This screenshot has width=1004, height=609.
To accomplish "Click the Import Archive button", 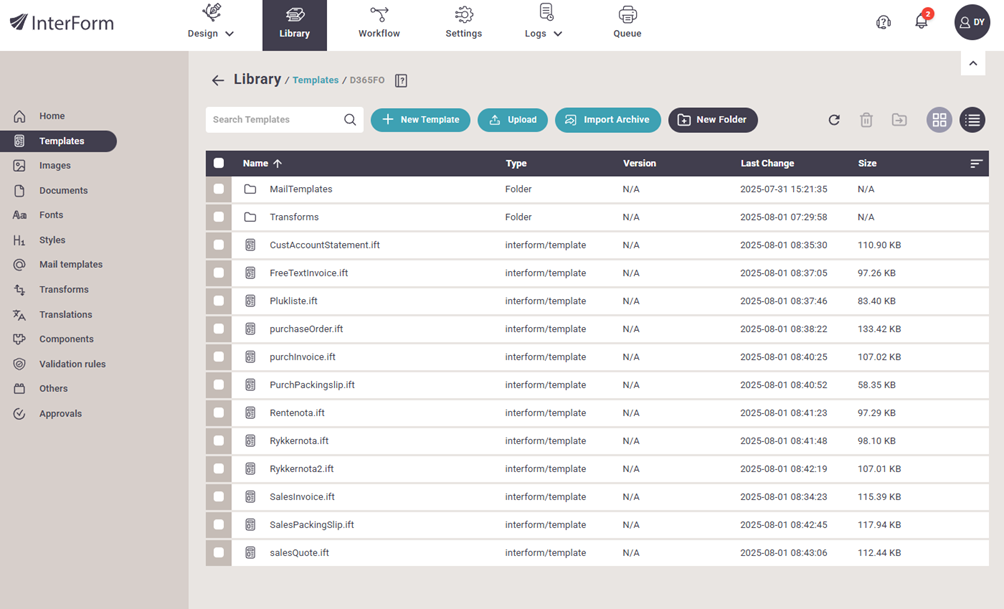I will (x=607, y=120).
